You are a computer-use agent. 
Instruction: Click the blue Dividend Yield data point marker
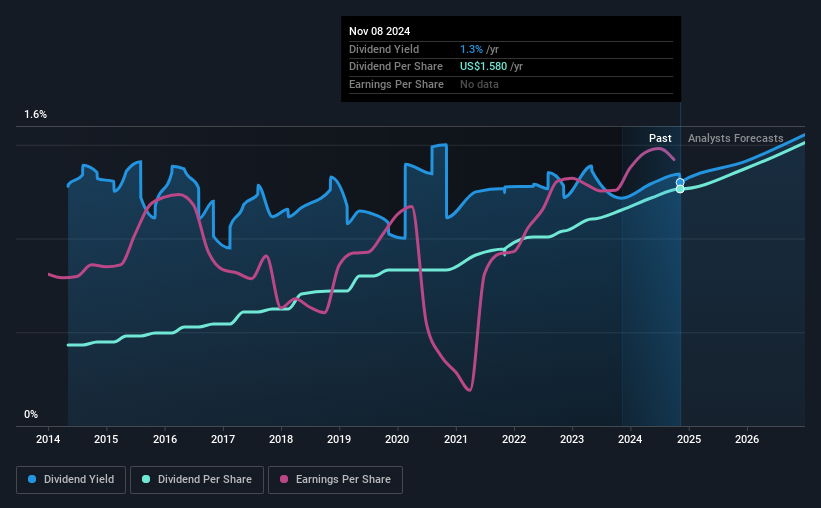pyautogui.click(x=680, y=182)
